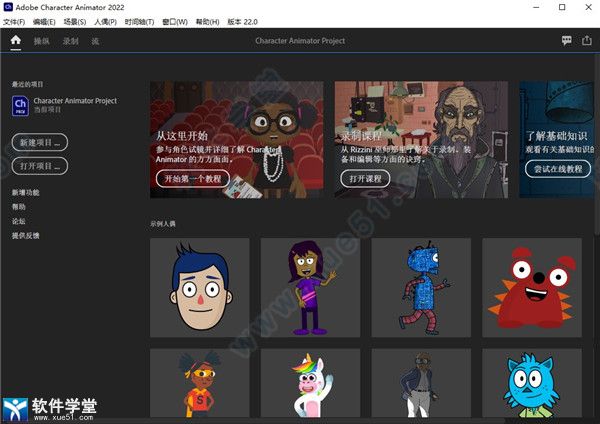Switch to the 操纵 (Rig) tab
The height and width of the screenshot is (424, 600).
point(41,41)
